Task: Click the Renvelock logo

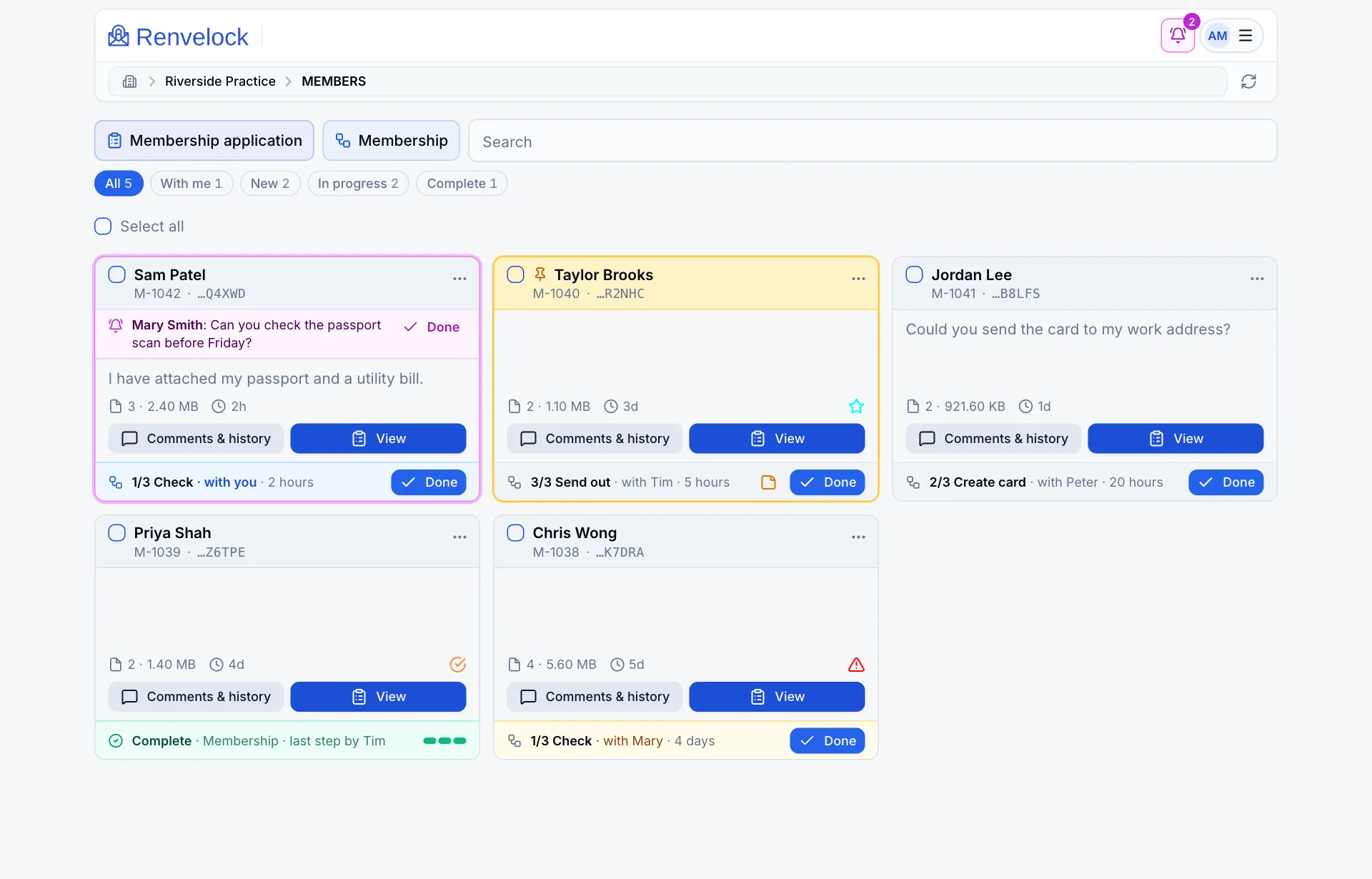Action: 178,36
